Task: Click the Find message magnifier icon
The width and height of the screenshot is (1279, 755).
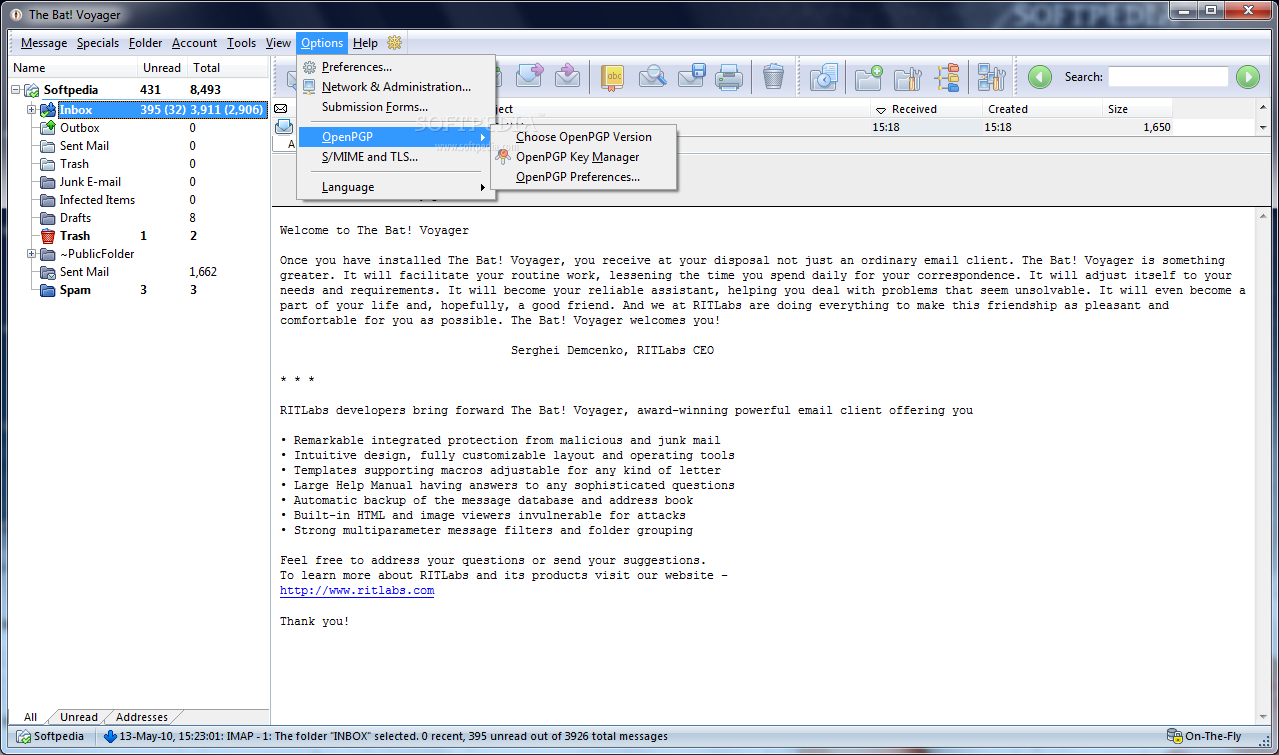Action: pyautogui.click(x=652, y=76)
